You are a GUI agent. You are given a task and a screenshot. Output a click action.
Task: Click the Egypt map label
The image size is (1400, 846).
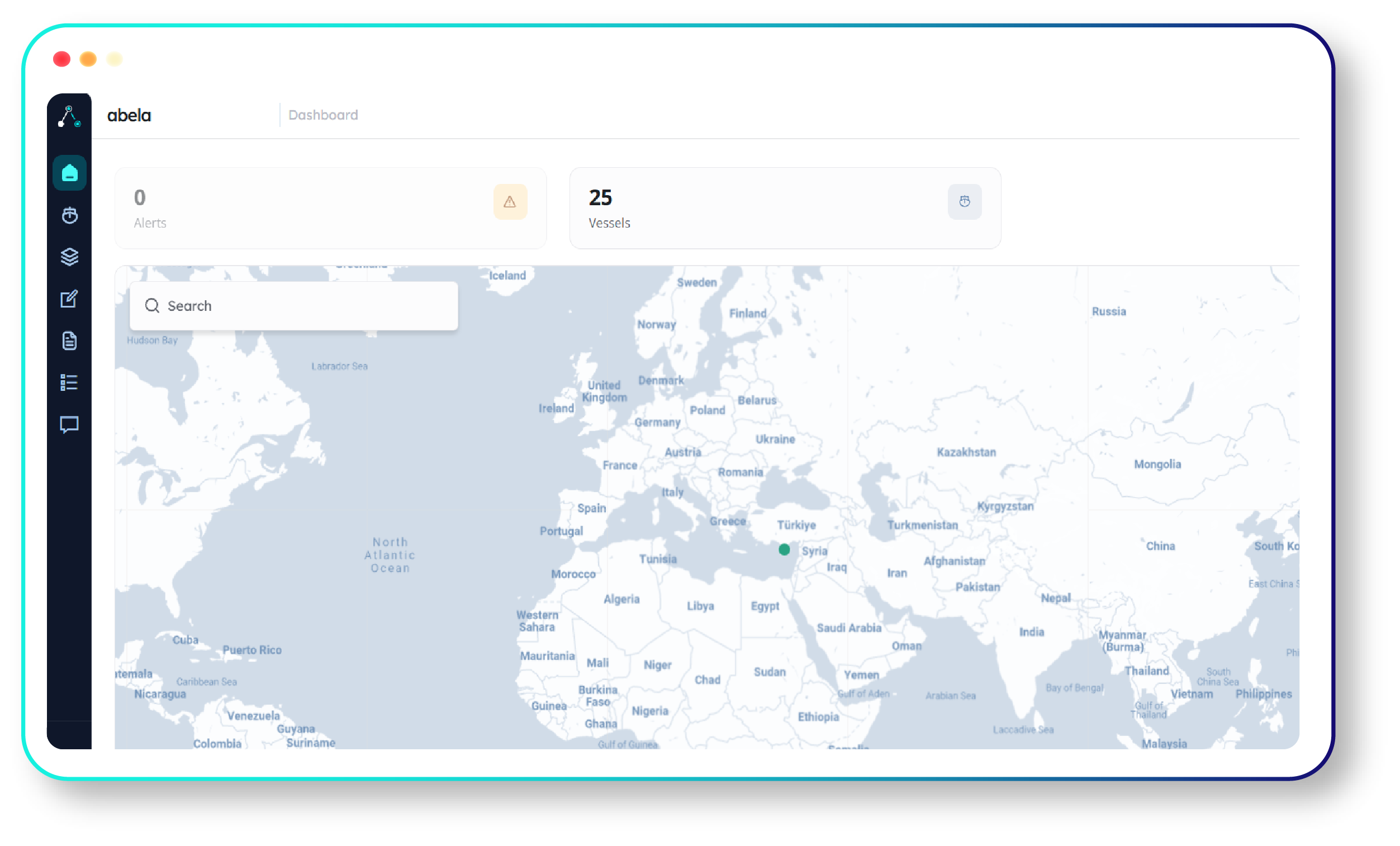(765, 607)
